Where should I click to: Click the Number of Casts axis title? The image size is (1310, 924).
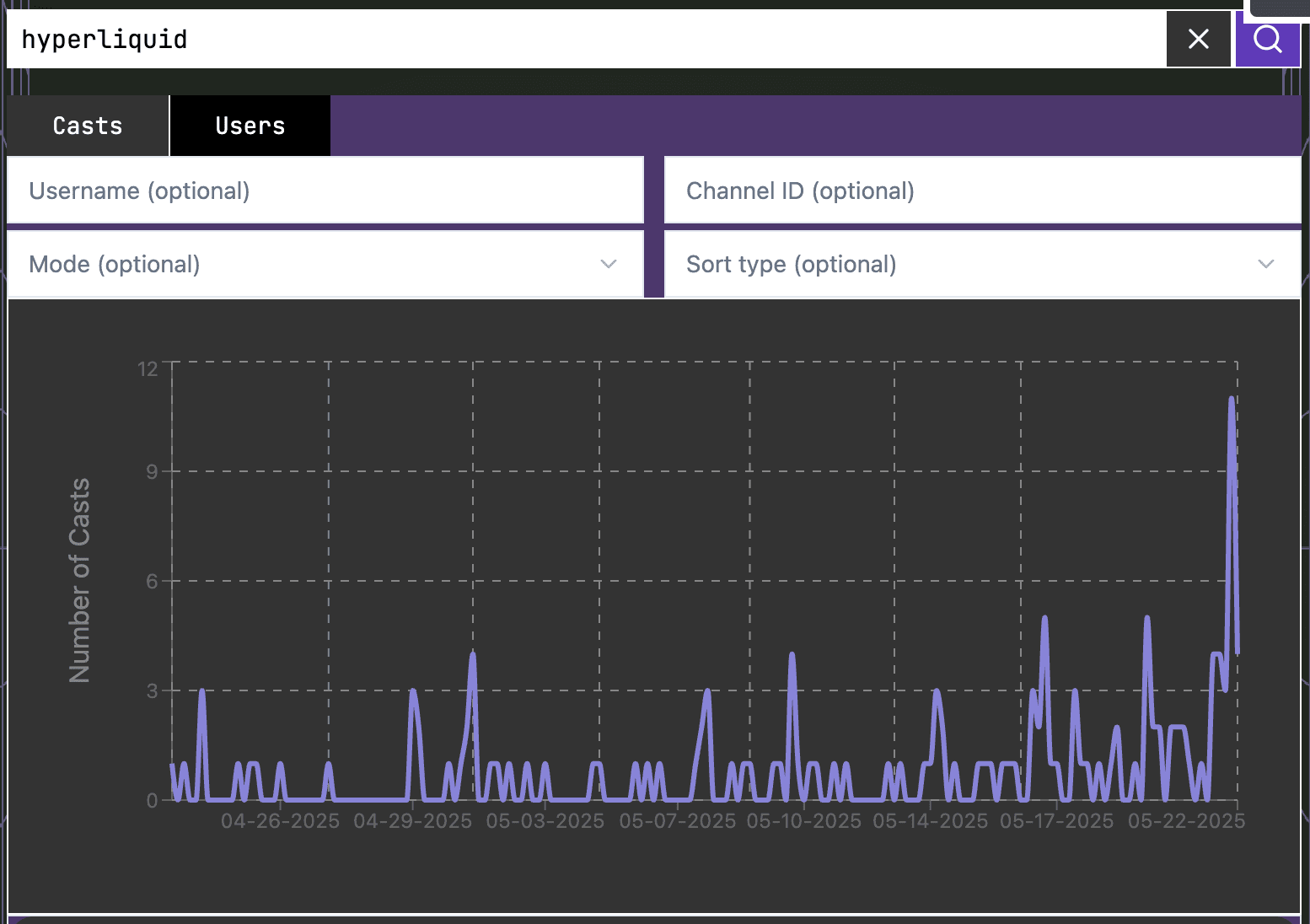[x=79, y=581]
